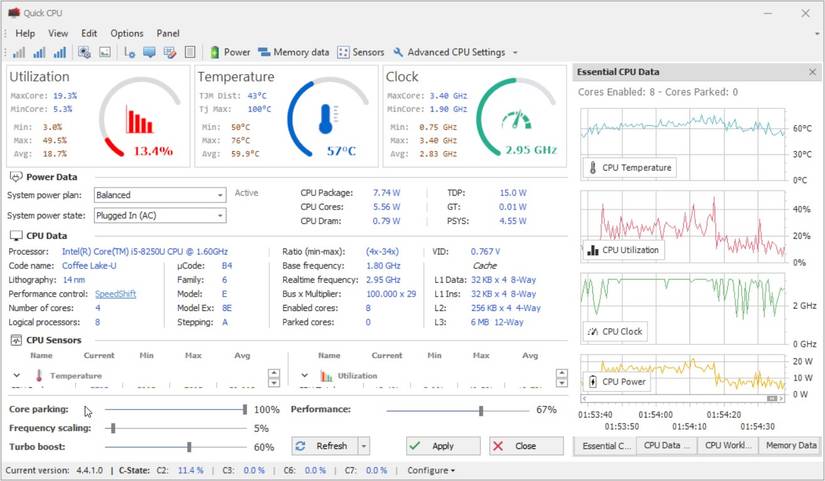Switch to the CPU Data tab
Viewport: 825px width, 481px height.
[x=667, y=446]
